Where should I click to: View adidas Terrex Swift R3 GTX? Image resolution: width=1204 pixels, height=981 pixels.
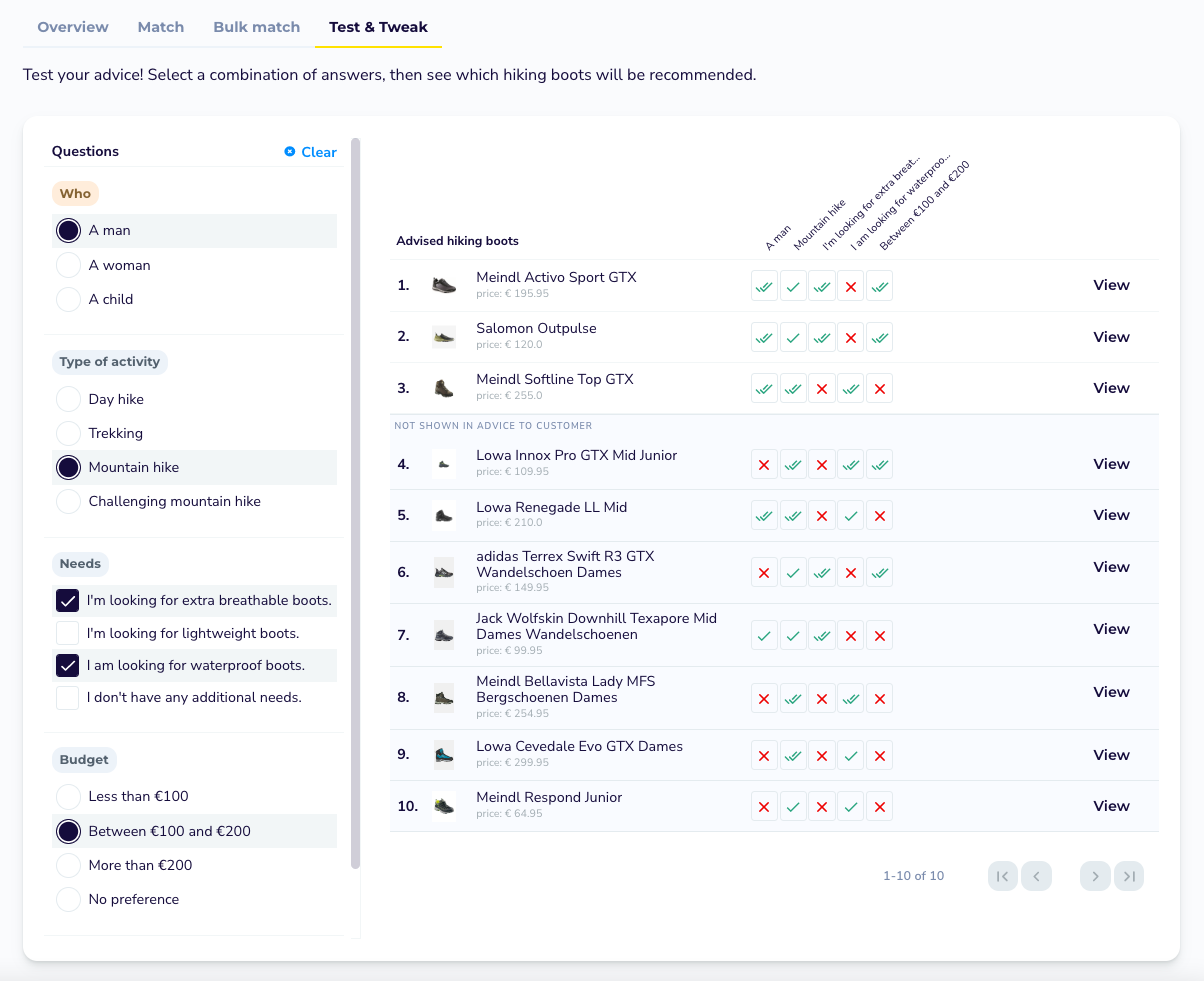tap(1111, 567)
